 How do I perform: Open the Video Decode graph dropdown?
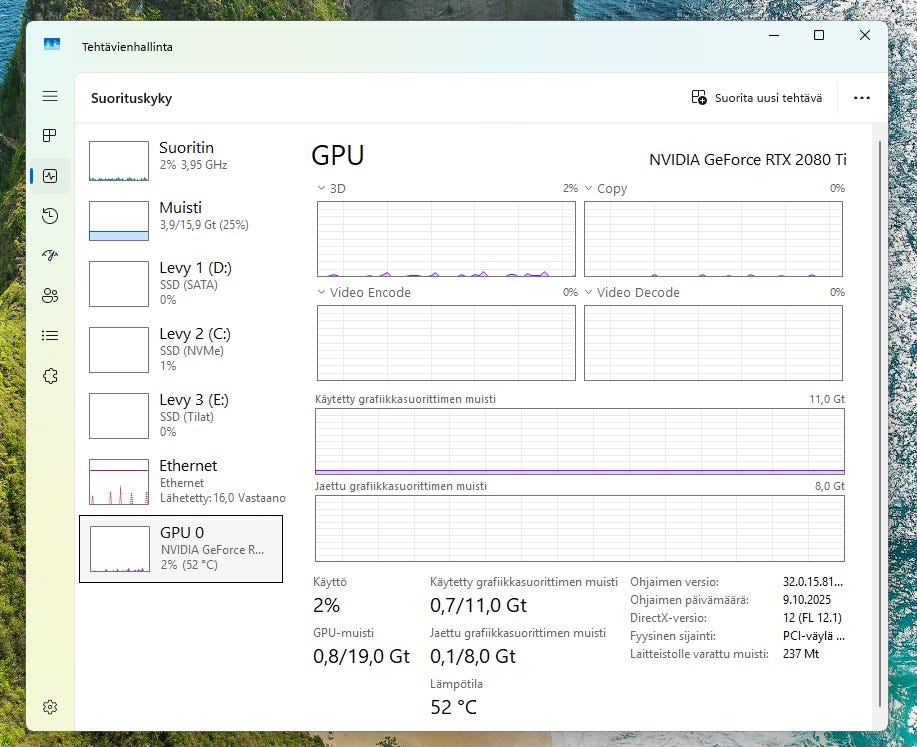[589, 293]
